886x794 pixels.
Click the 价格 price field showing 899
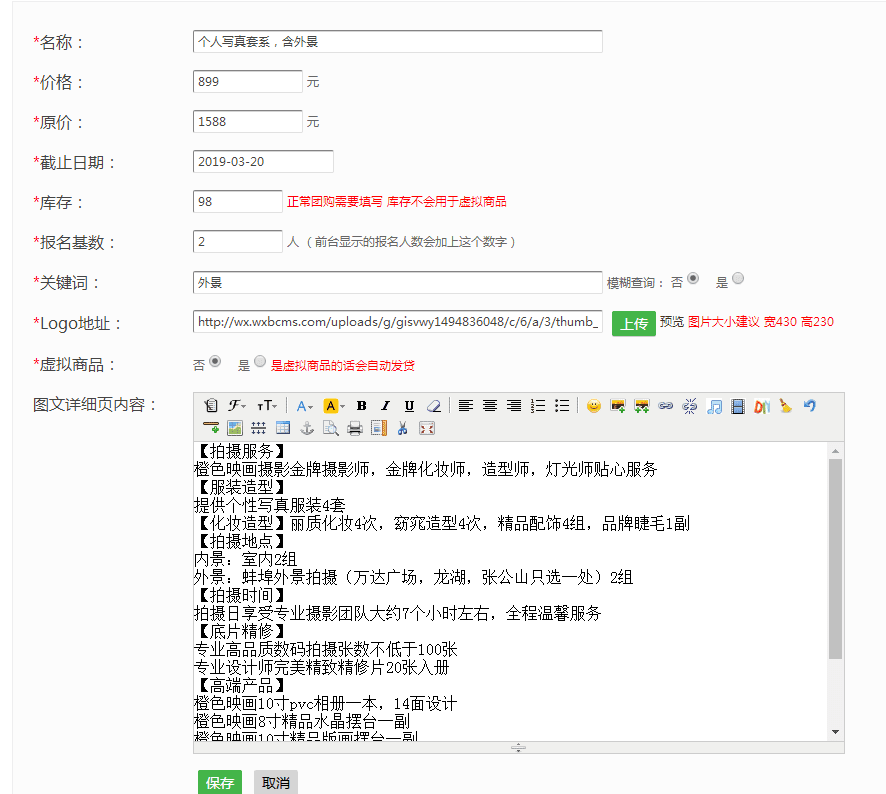[247, 81]
